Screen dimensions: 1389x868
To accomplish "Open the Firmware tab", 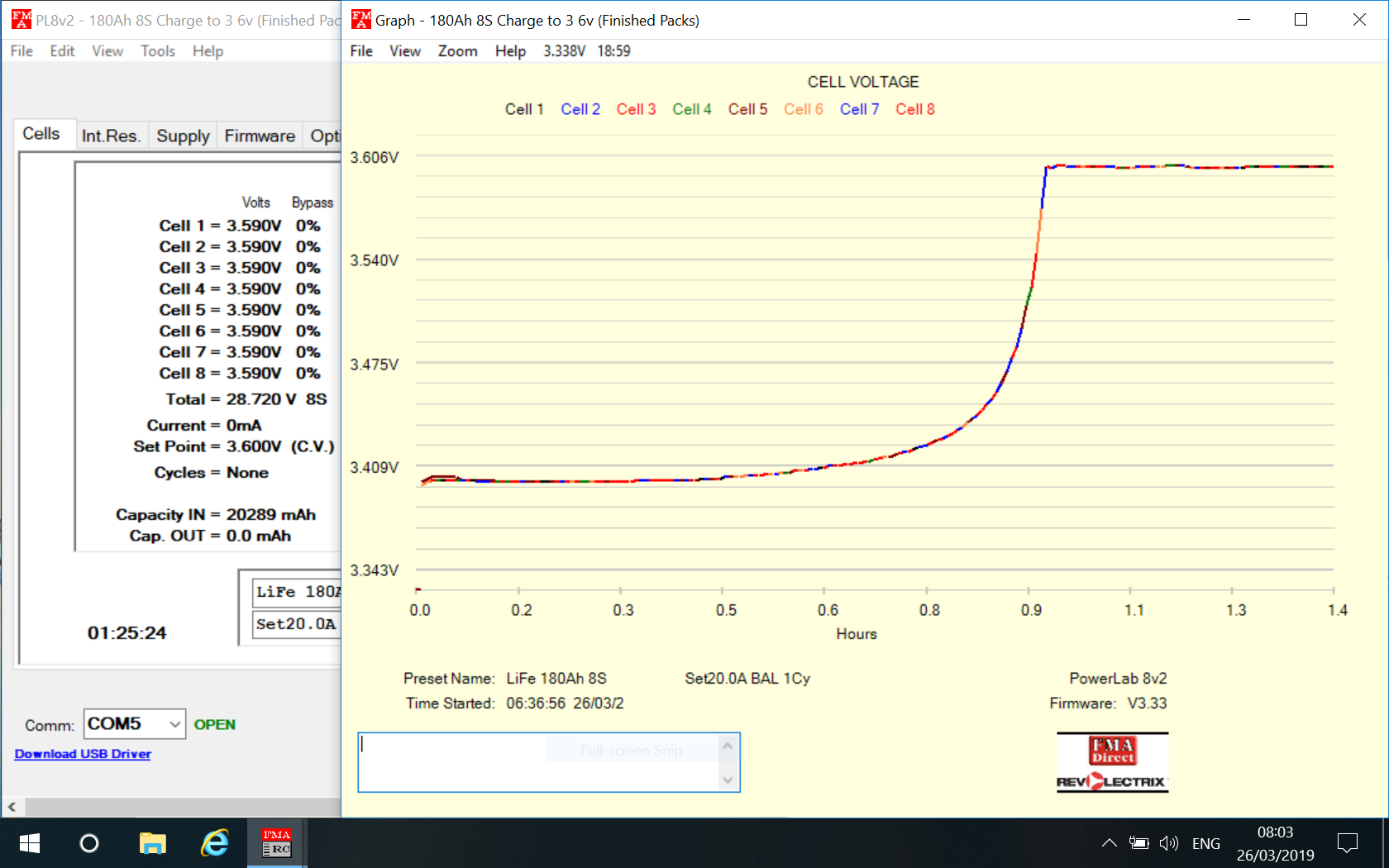I will point(259,136).
